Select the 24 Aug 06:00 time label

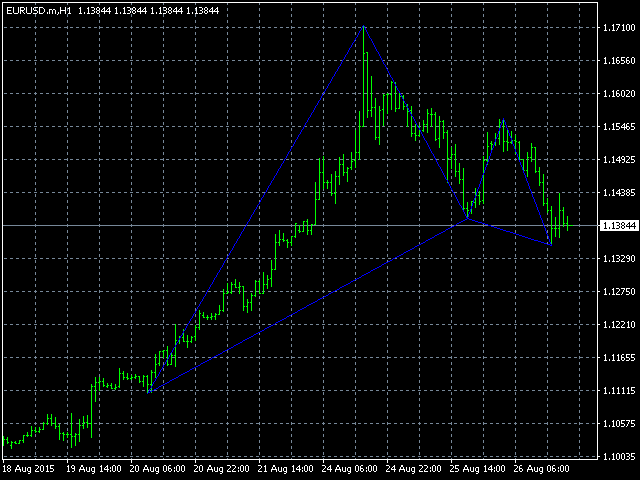pyautogui.click(x=350, y=469)
